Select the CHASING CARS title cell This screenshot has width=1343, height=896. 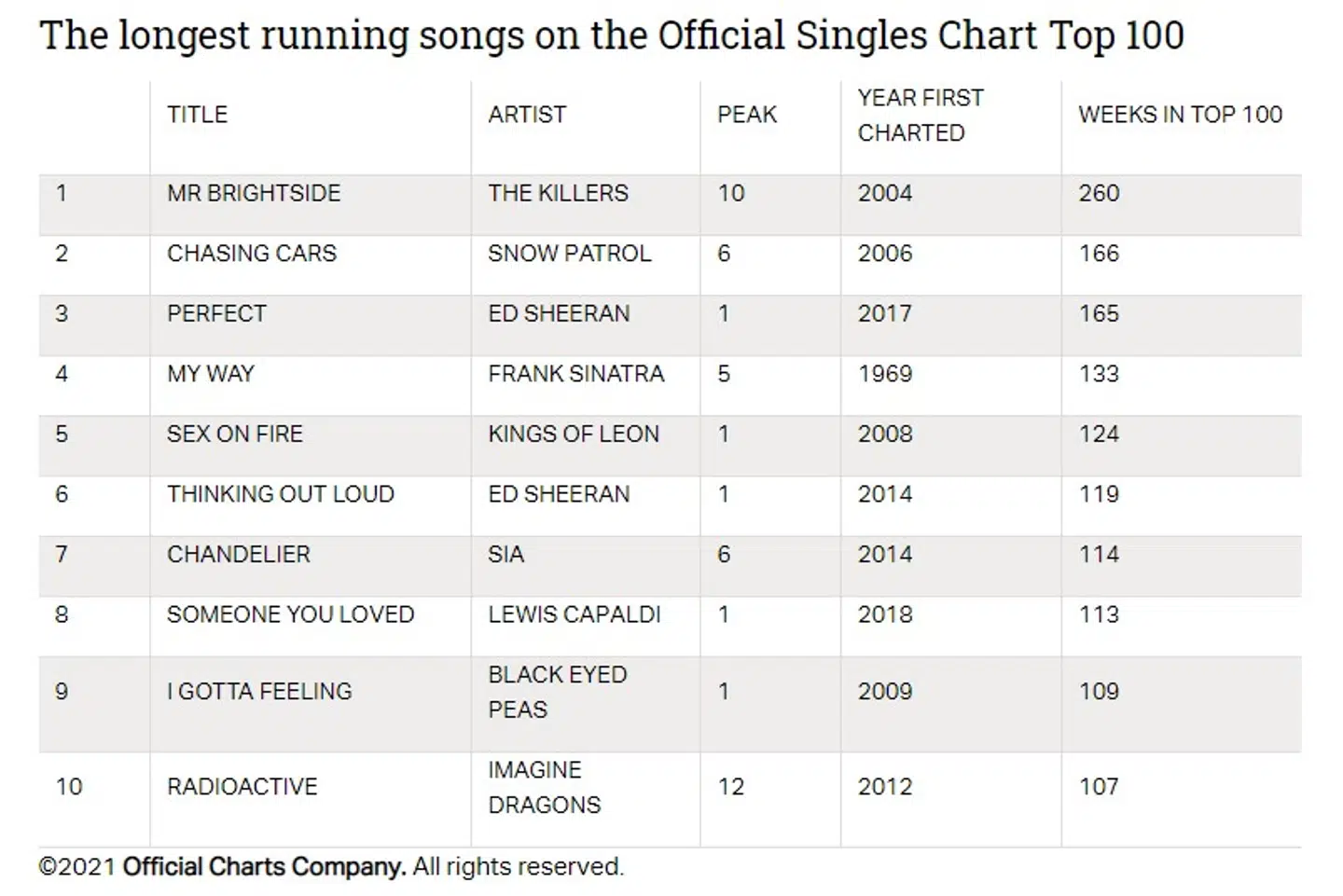coord(252,254)
